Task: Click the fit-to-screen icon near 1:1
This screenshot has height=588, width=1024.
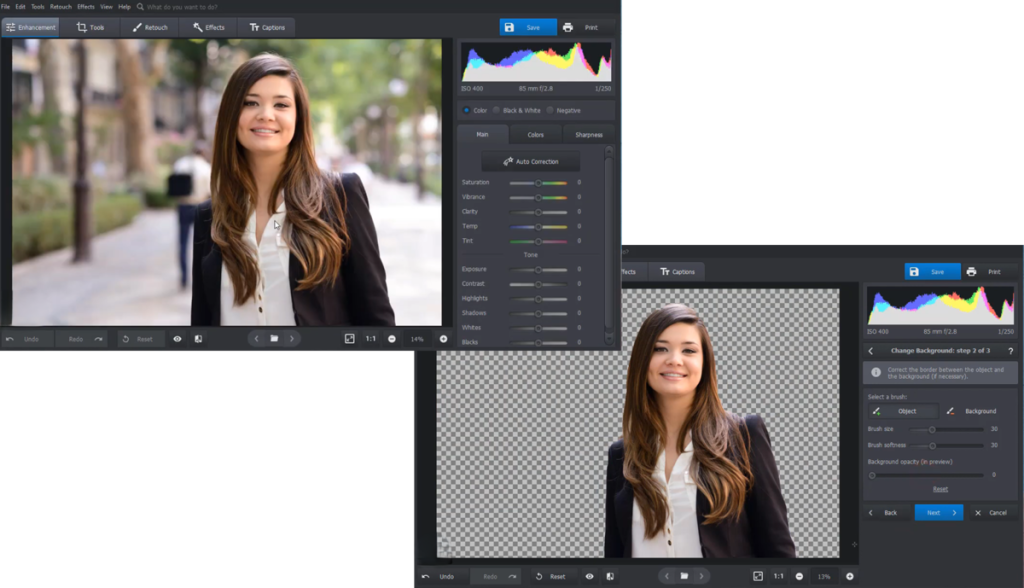Action: pyautogui.click(x=350, y=338)
